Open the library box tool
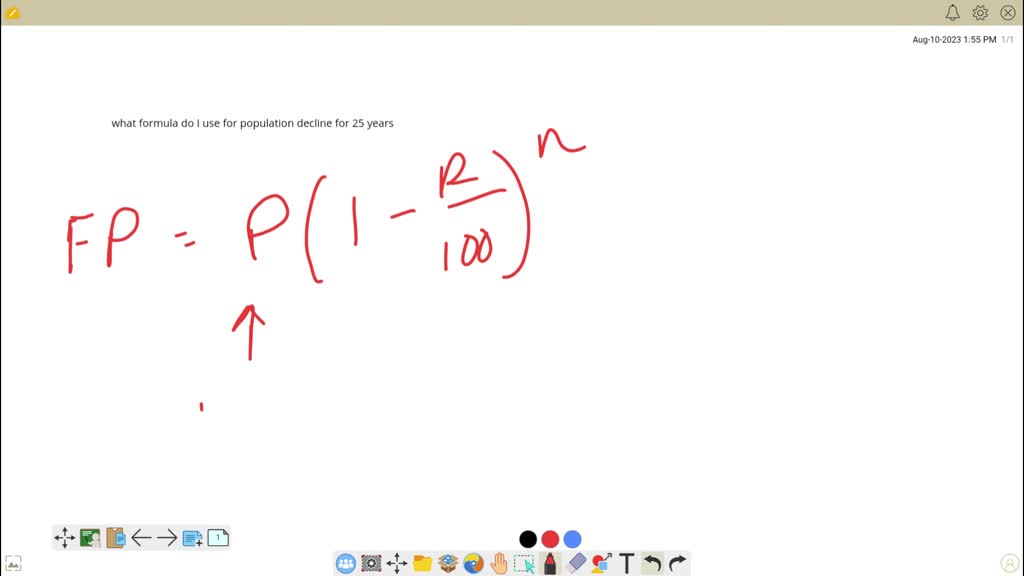This screenshot has width=1024, height=576. tap(447, 563)
